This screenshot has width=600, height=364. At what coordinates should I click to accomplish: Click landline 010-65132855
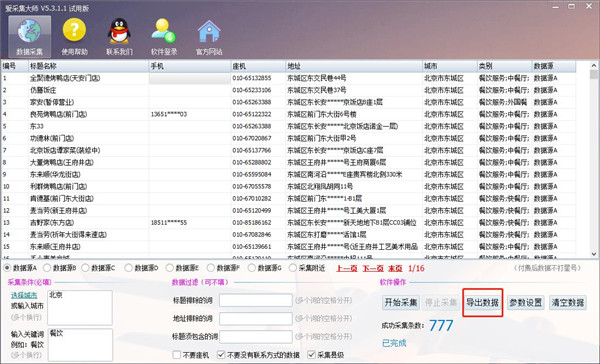pyautogui.click(x=252, y=78)
